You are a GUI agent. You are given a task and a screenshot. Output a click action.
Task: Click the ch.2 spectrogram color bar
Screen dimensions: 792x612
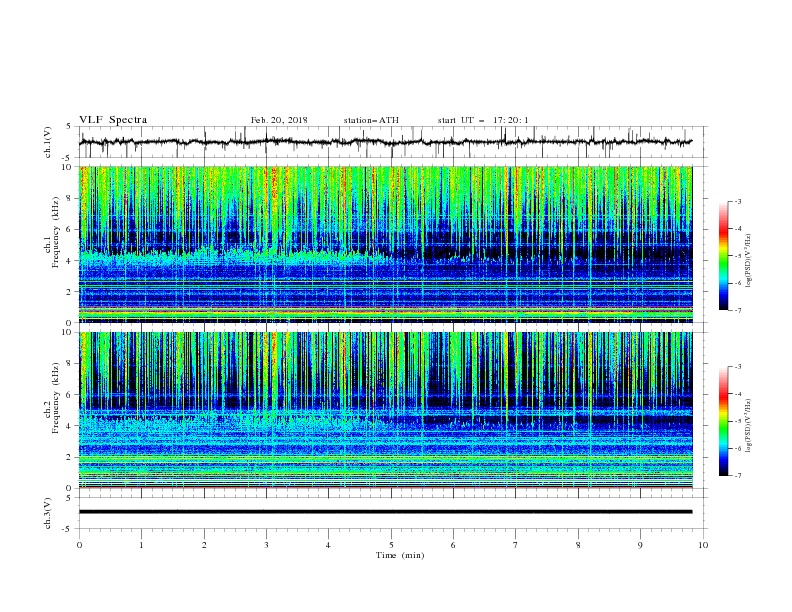tap(723, 421)
